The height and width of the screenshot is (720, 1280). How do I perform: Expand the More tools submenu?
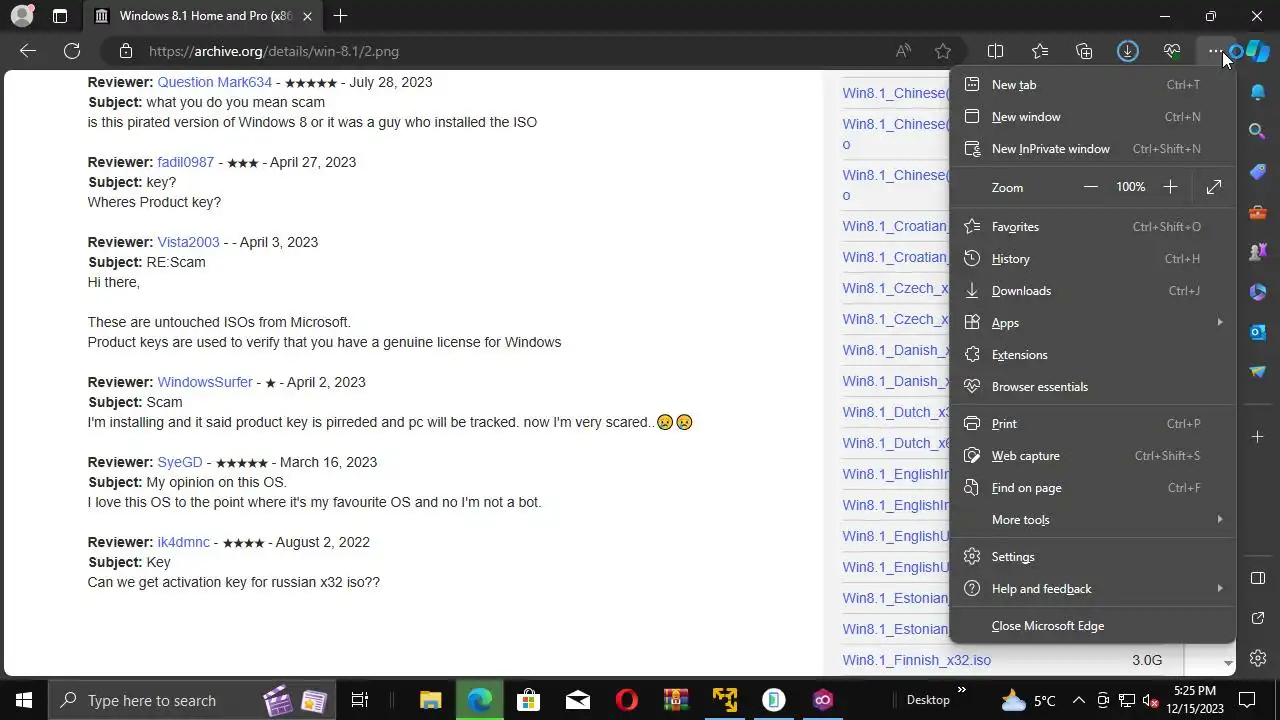pyautogui.click(x=1092, y=520)
